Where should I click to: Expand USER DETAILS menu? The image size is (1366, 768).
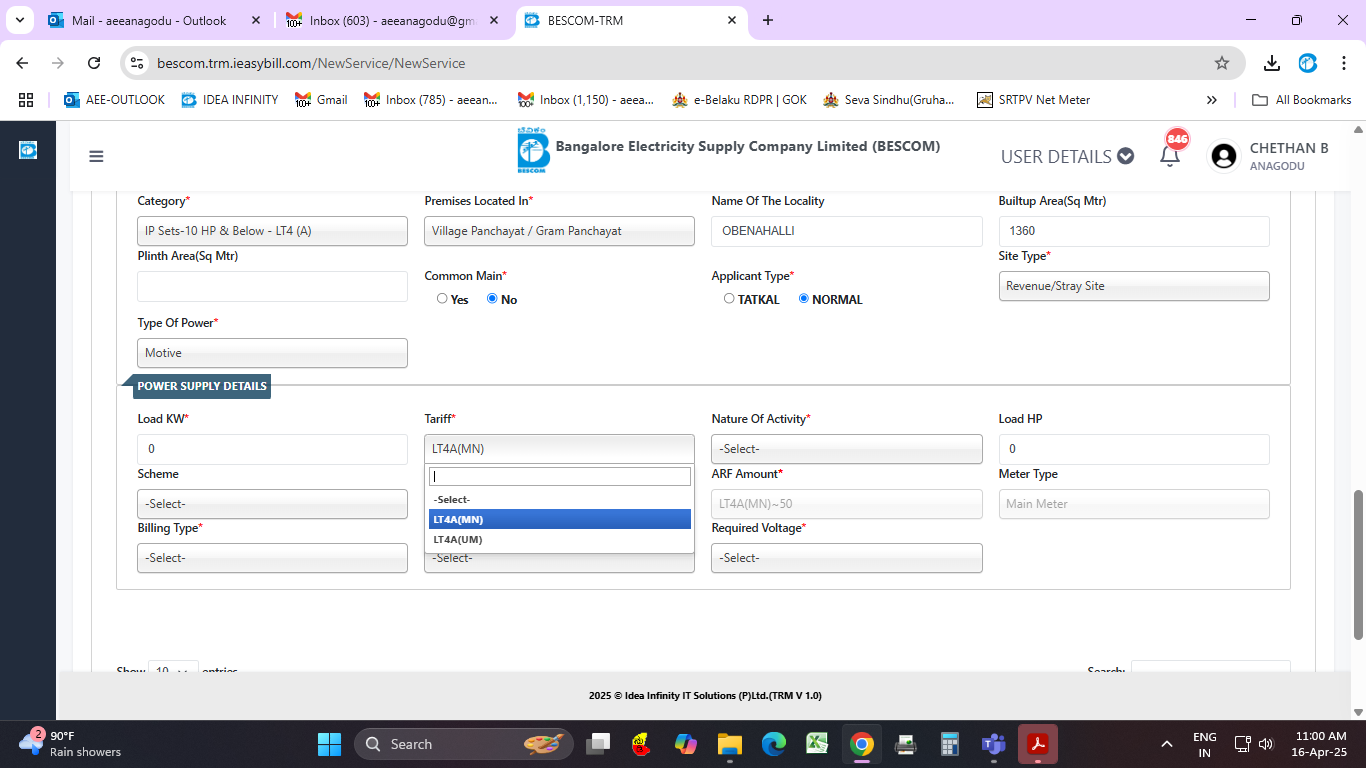tap(1067, 156)
